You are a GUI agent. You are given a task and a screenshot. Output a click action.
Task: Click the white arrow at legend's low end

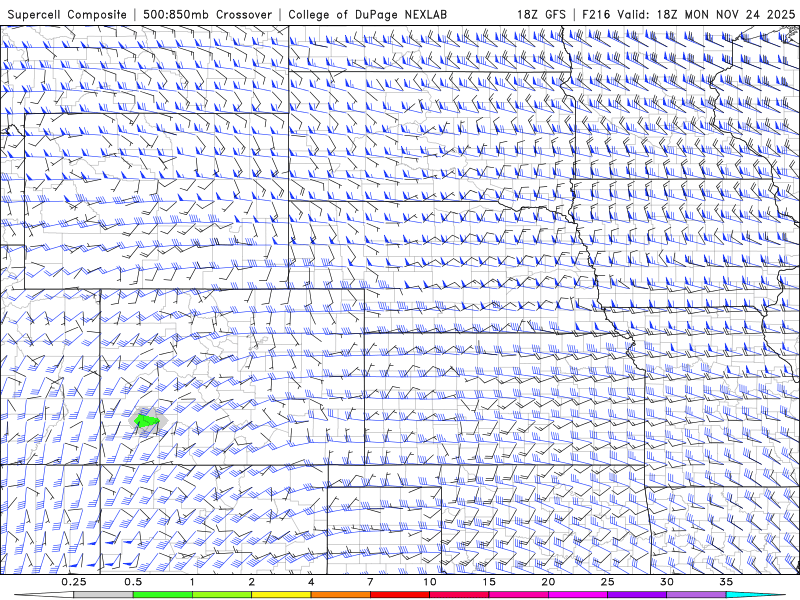point(44,595)
